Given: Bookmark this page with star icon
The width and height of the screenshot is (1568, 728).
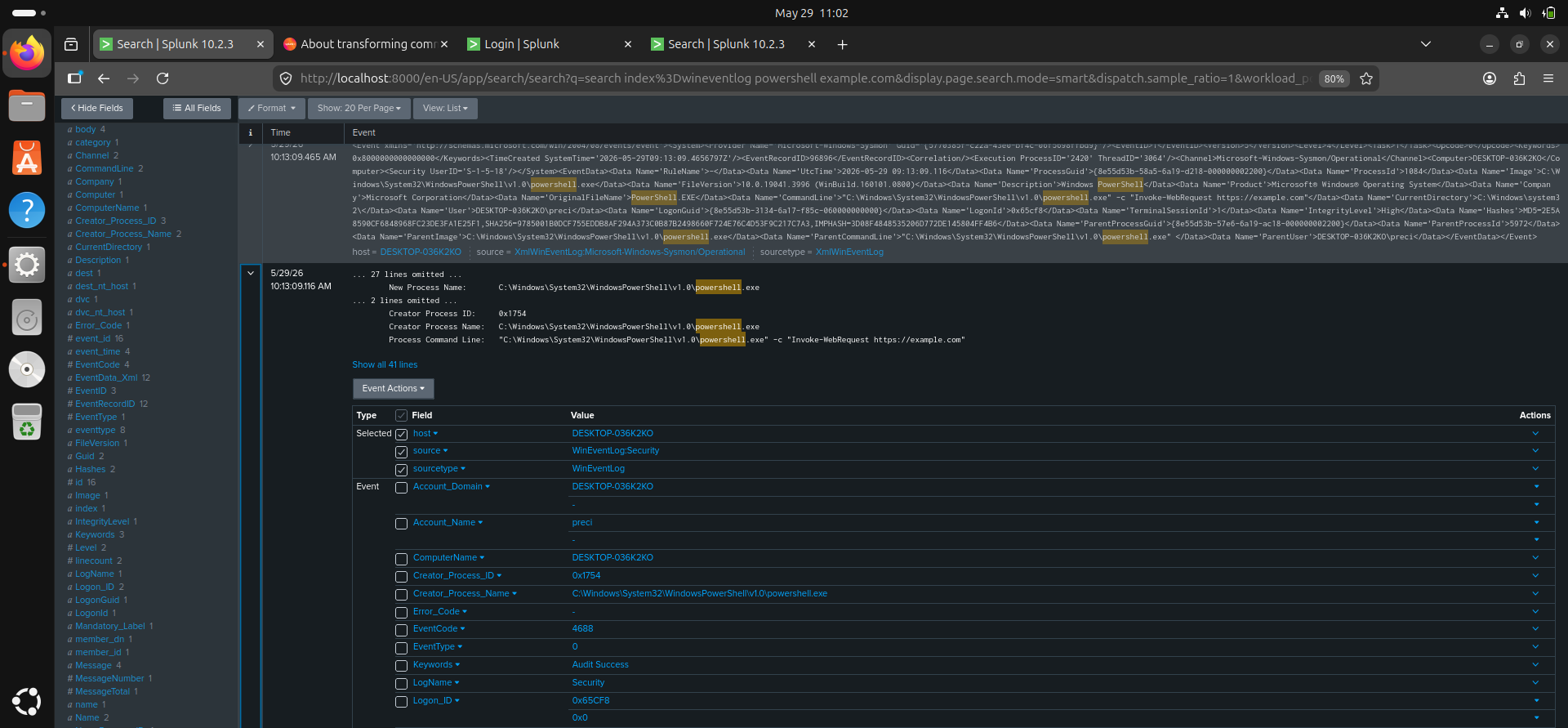Looking at the screenshot, I should pos(1366,78).
